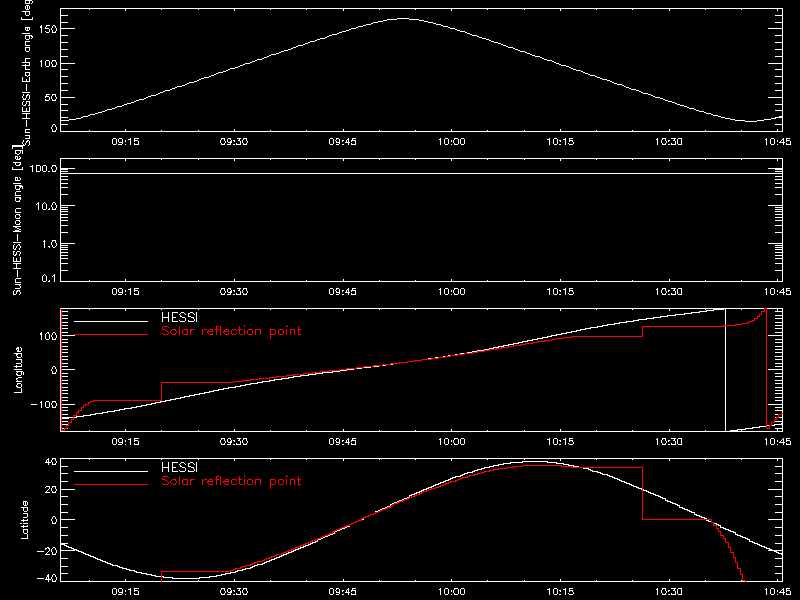
Task: Select Solar reflection point legend in Latitude plot
Action: pyautogui.click(x=231, y=481)
